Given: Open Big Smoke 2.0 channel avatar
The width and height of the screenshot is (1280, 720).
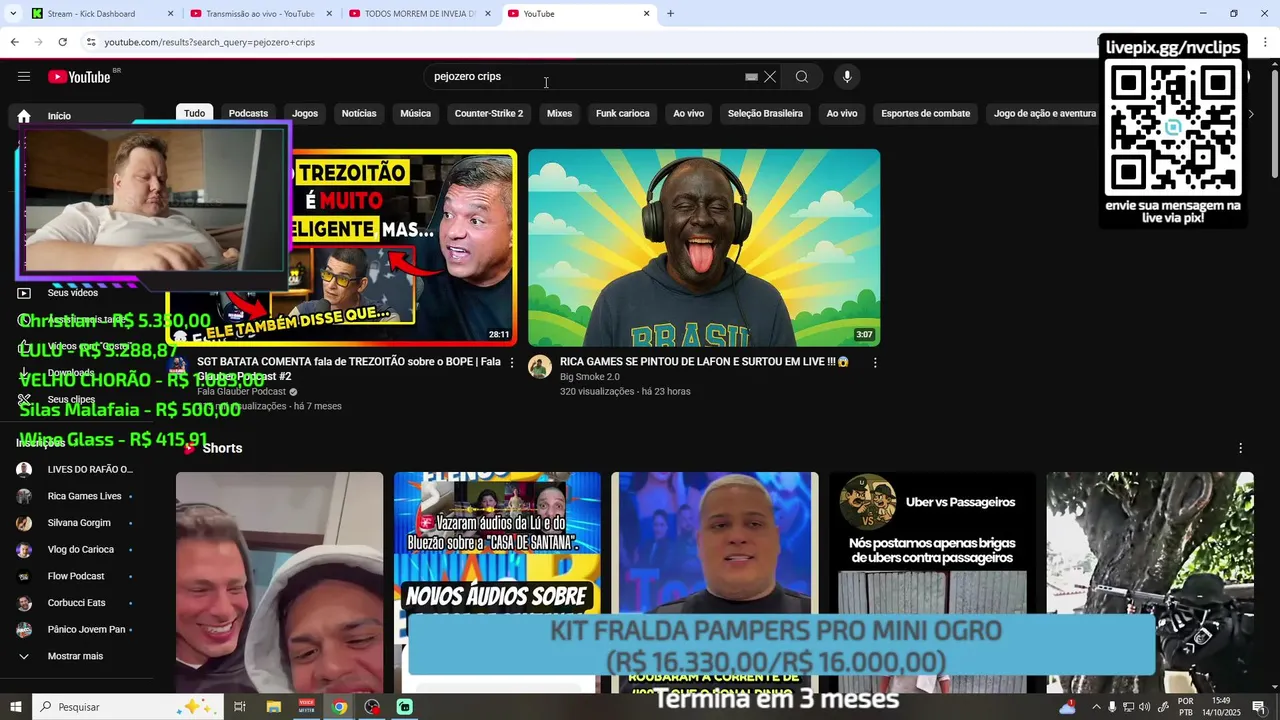Looking at the screenshot, I should pyautogui.click(x=540, y=367).
